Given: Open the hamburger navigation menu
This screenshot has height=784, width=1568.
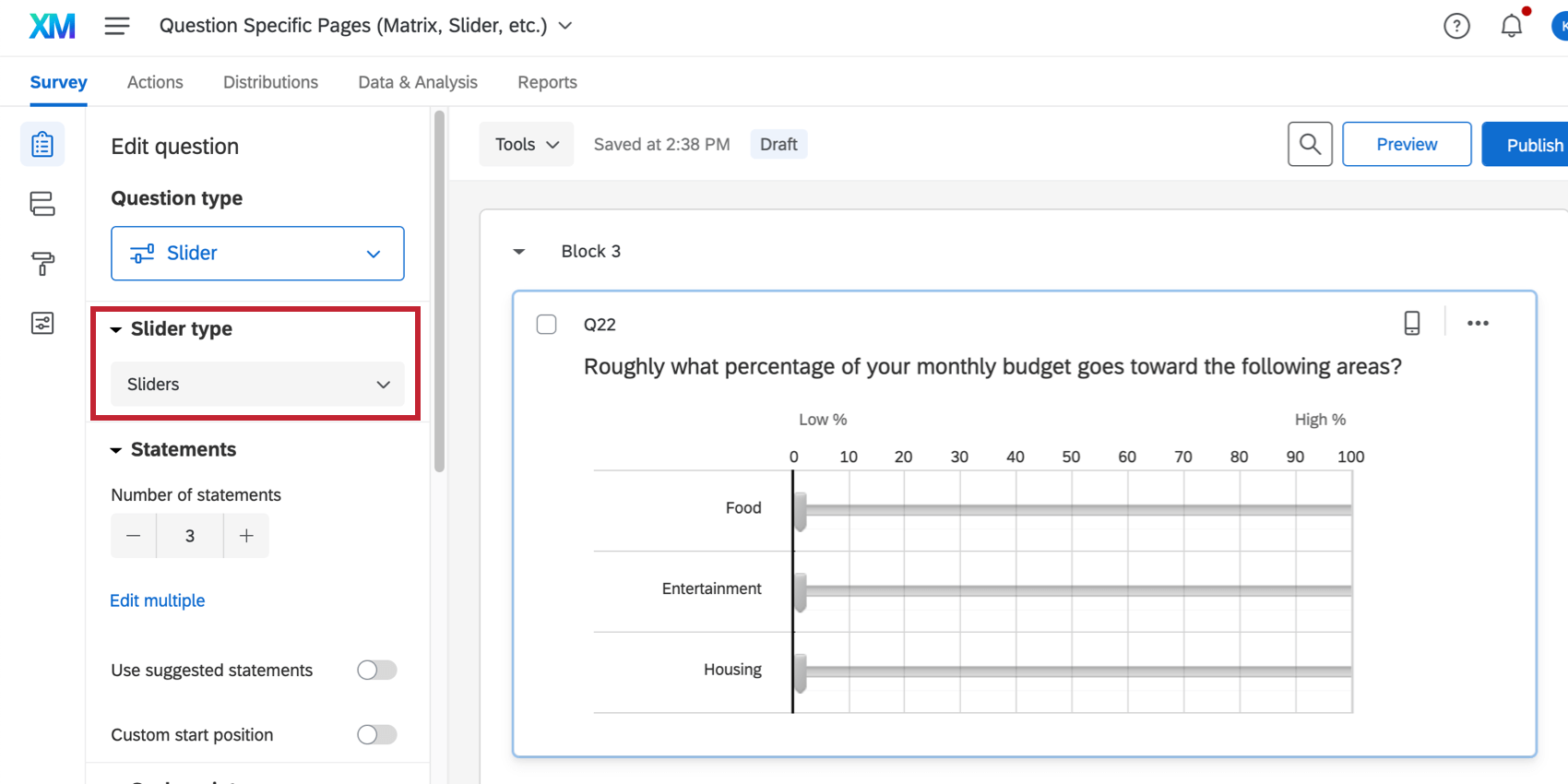Looking at the screenshot, I should pyautogui.click(x=116, y=26).
